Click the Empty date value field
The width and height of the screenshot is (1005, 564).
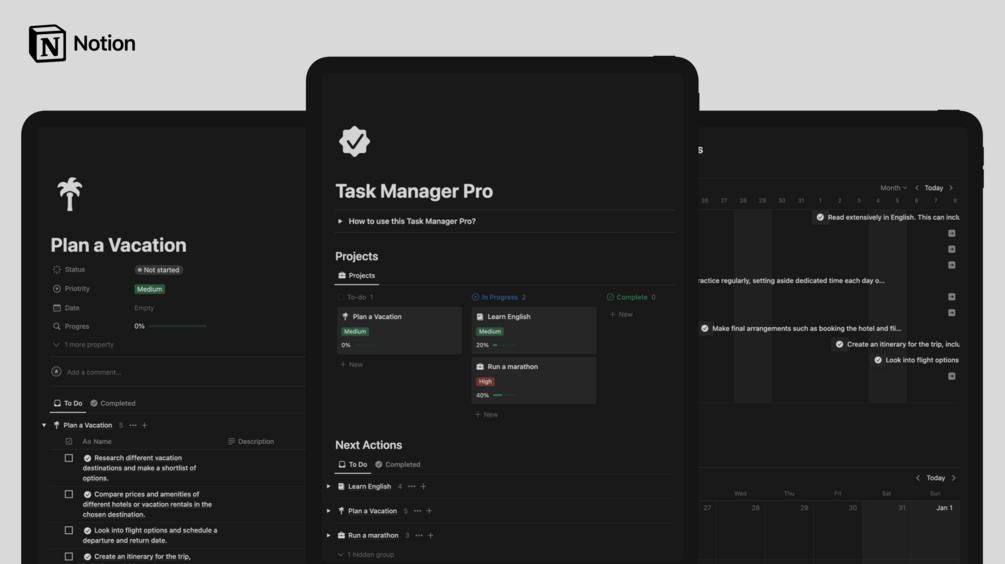[144, 308]
